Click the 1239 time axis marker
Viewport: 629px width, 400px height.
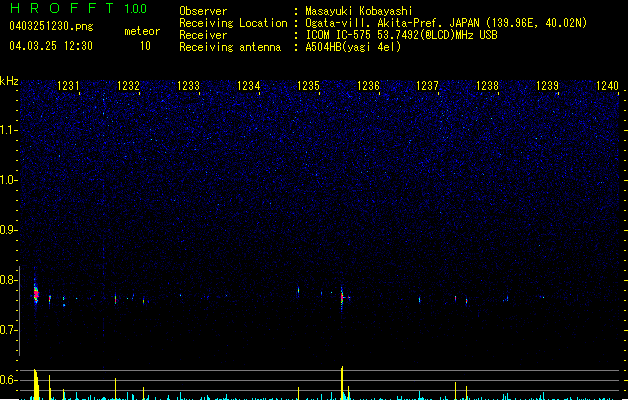pos(547,86)
